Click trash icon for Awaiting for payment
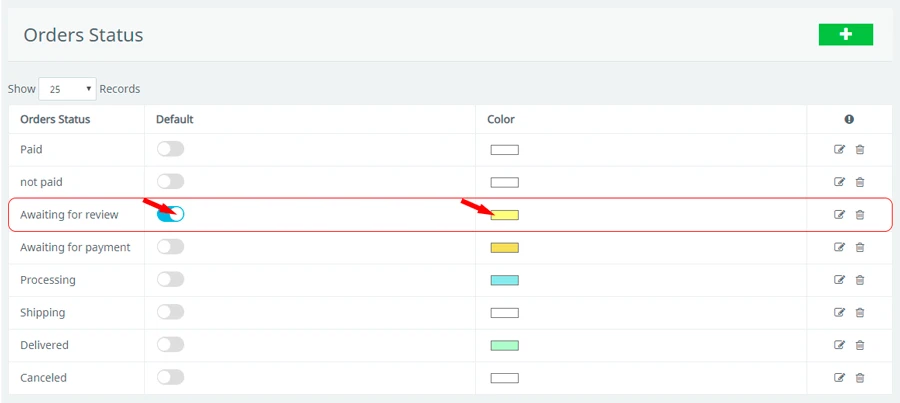Image resolution: width=900 pixels, height=403 pixels. coord(860,248)
